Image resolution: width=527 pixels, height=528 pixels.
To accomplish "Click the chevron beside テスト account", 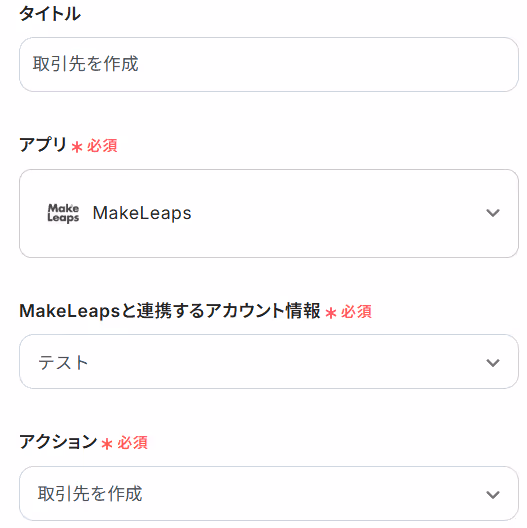I will 493,363.
